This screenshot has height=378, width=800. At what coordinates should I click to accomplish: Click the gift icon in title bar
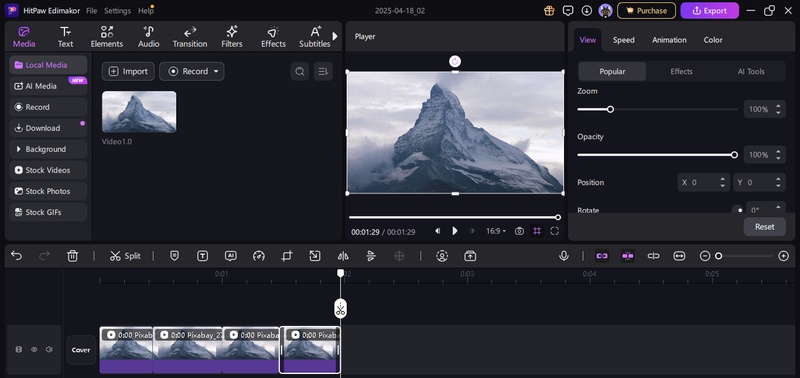[549, 10]
